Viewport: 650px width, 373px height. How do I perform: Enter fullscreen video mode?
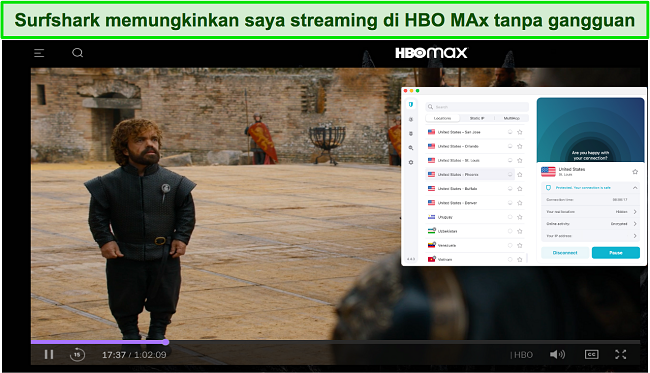tap(621, 354)
